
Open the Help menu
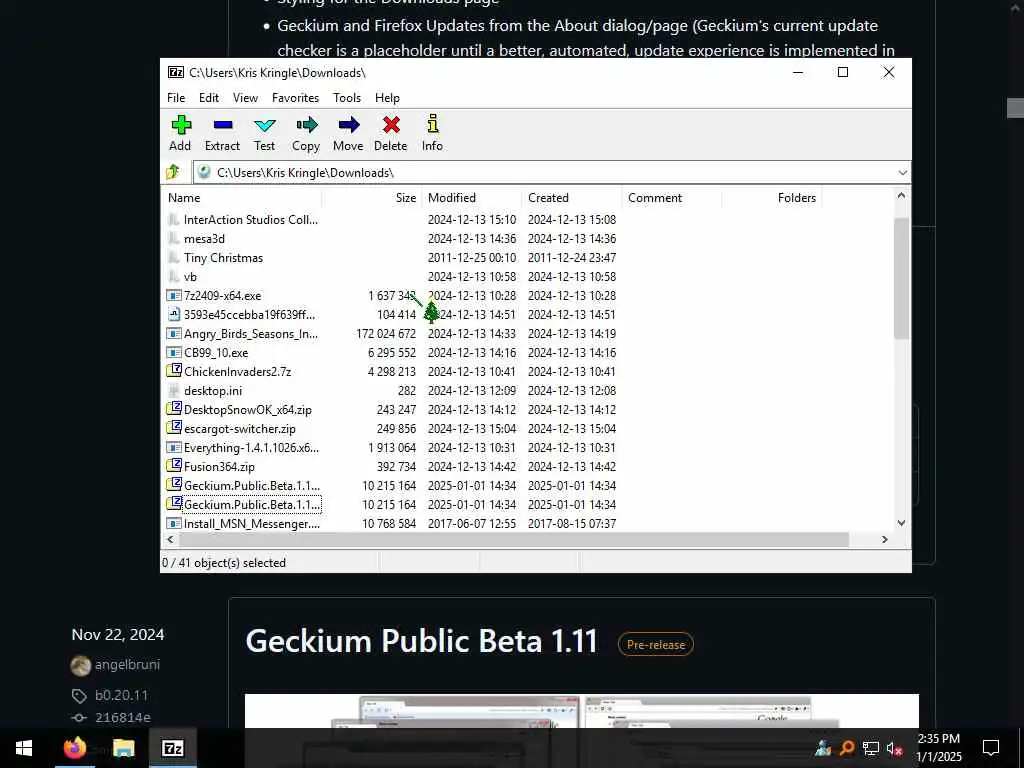coord(387,98)
